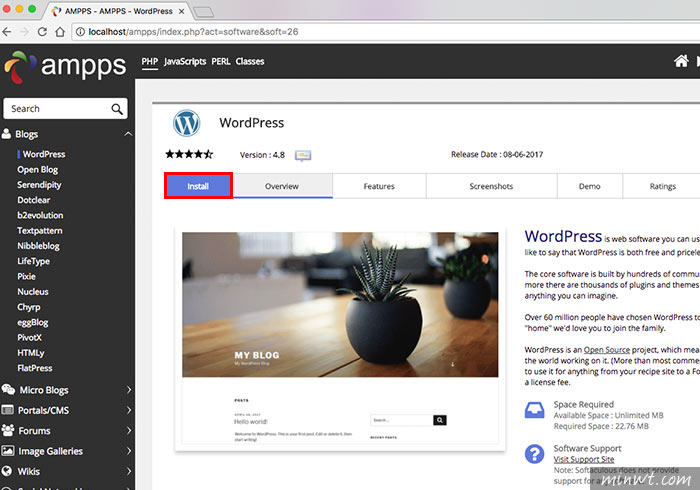
Task: Click the Portals/CMS category icon
Action: (7, 410)
